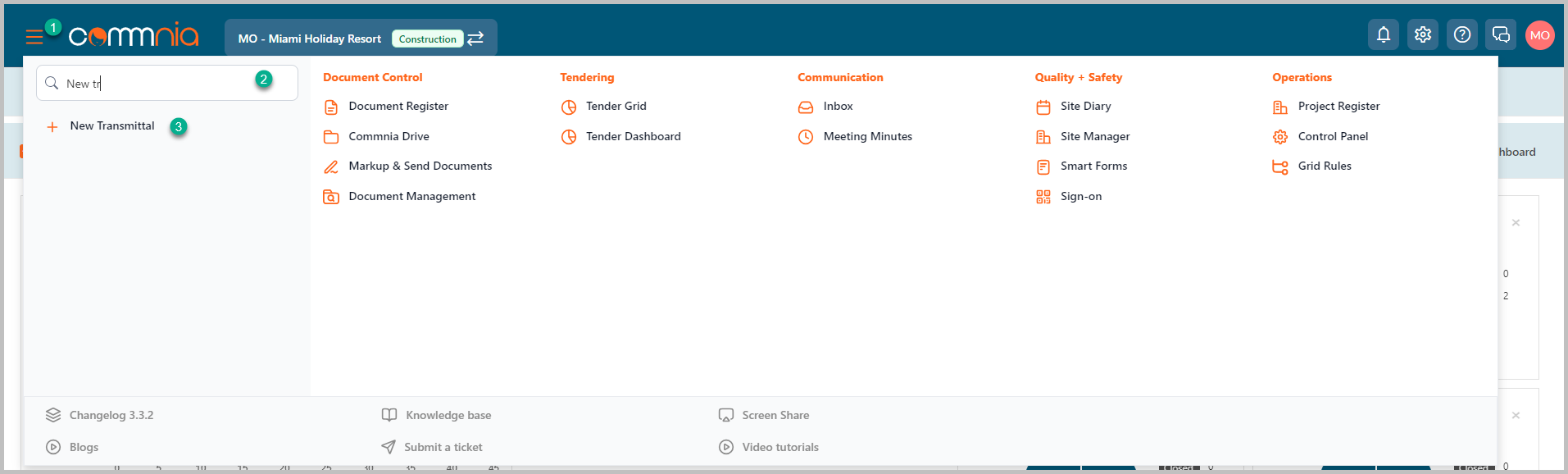
Task: Click the plus icon beside New Transmittal
Action: tap(52, 127)
